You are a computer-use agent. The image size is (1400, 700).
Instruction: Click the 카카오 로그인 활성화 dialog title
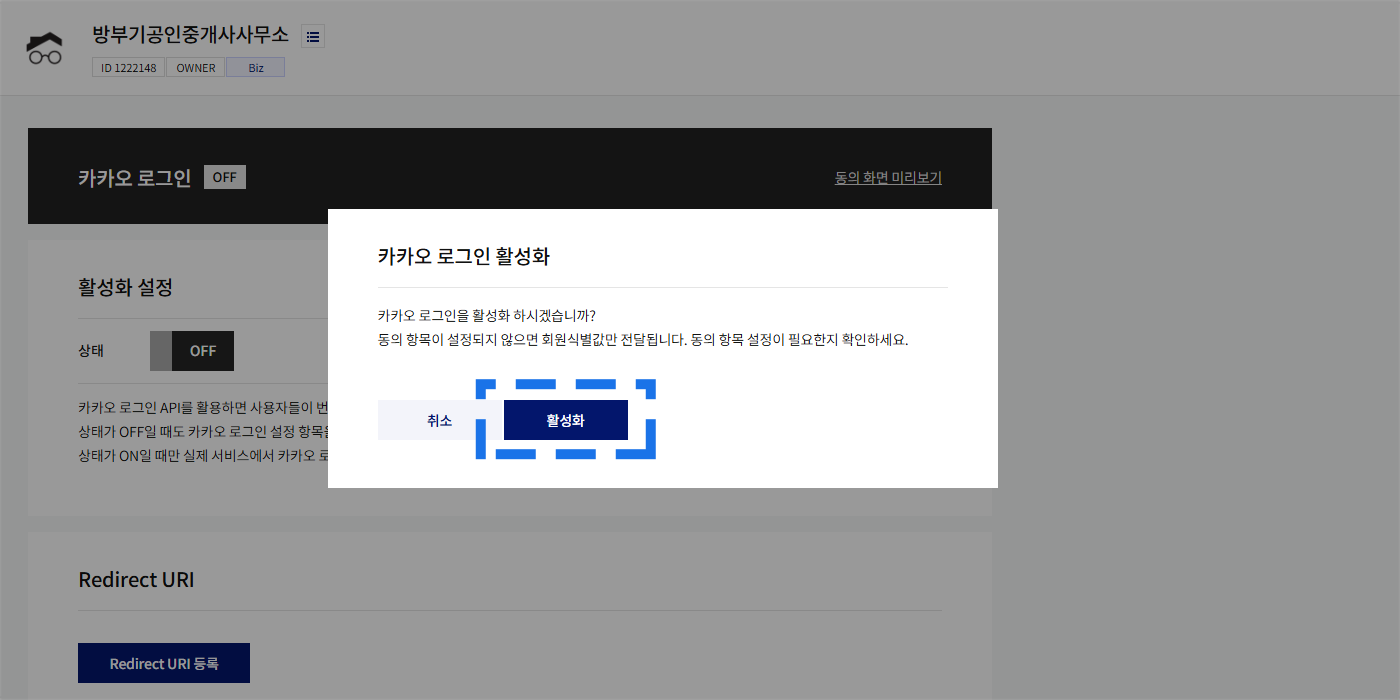464,256
